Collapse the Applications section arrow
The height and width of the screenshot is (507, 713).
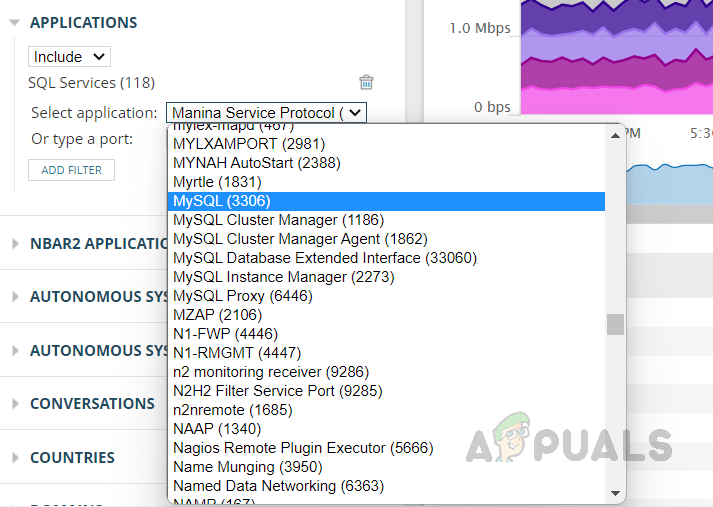[14, 22]
